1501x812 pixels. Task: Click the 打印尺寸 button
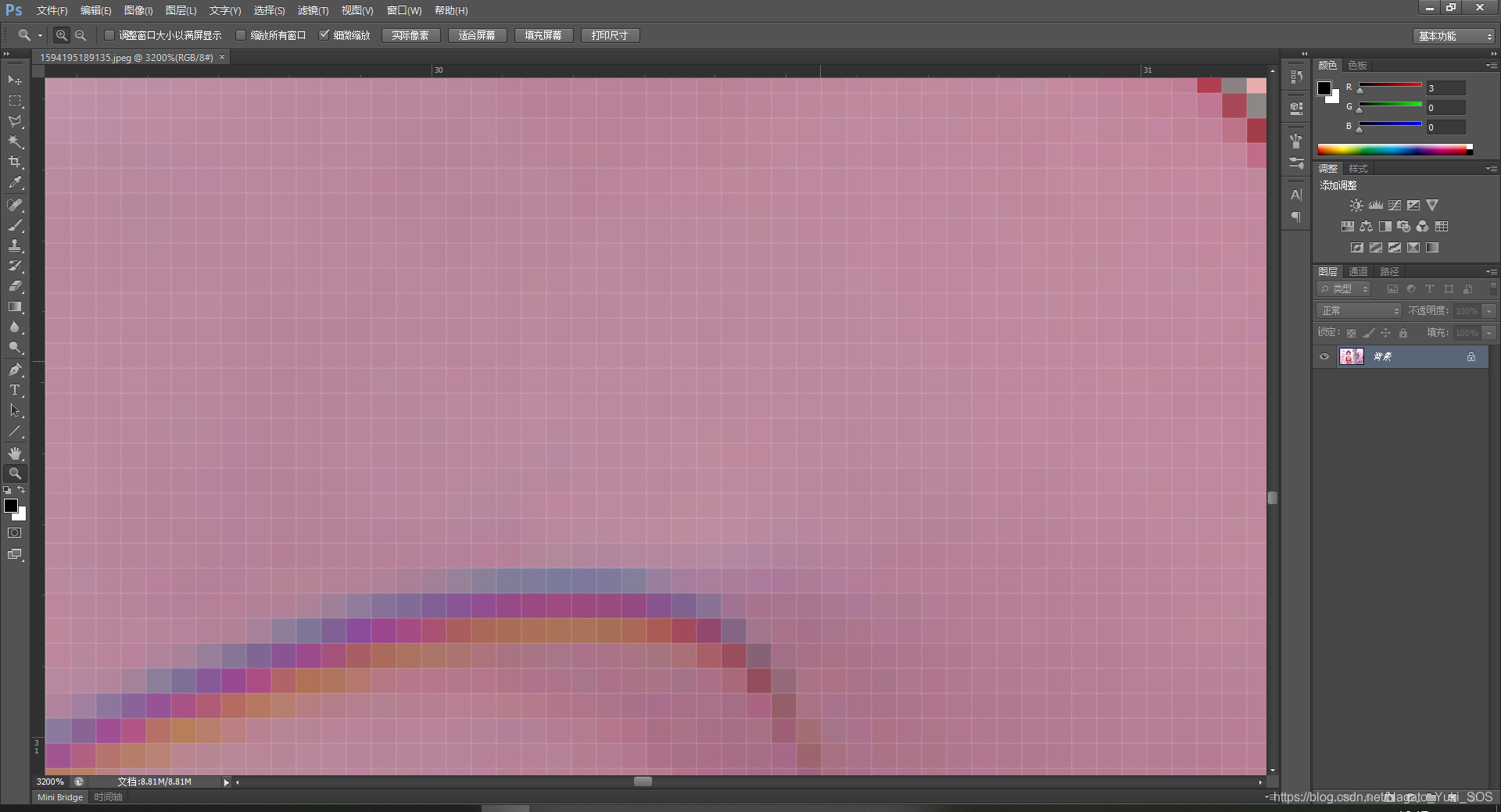[610, 35]
